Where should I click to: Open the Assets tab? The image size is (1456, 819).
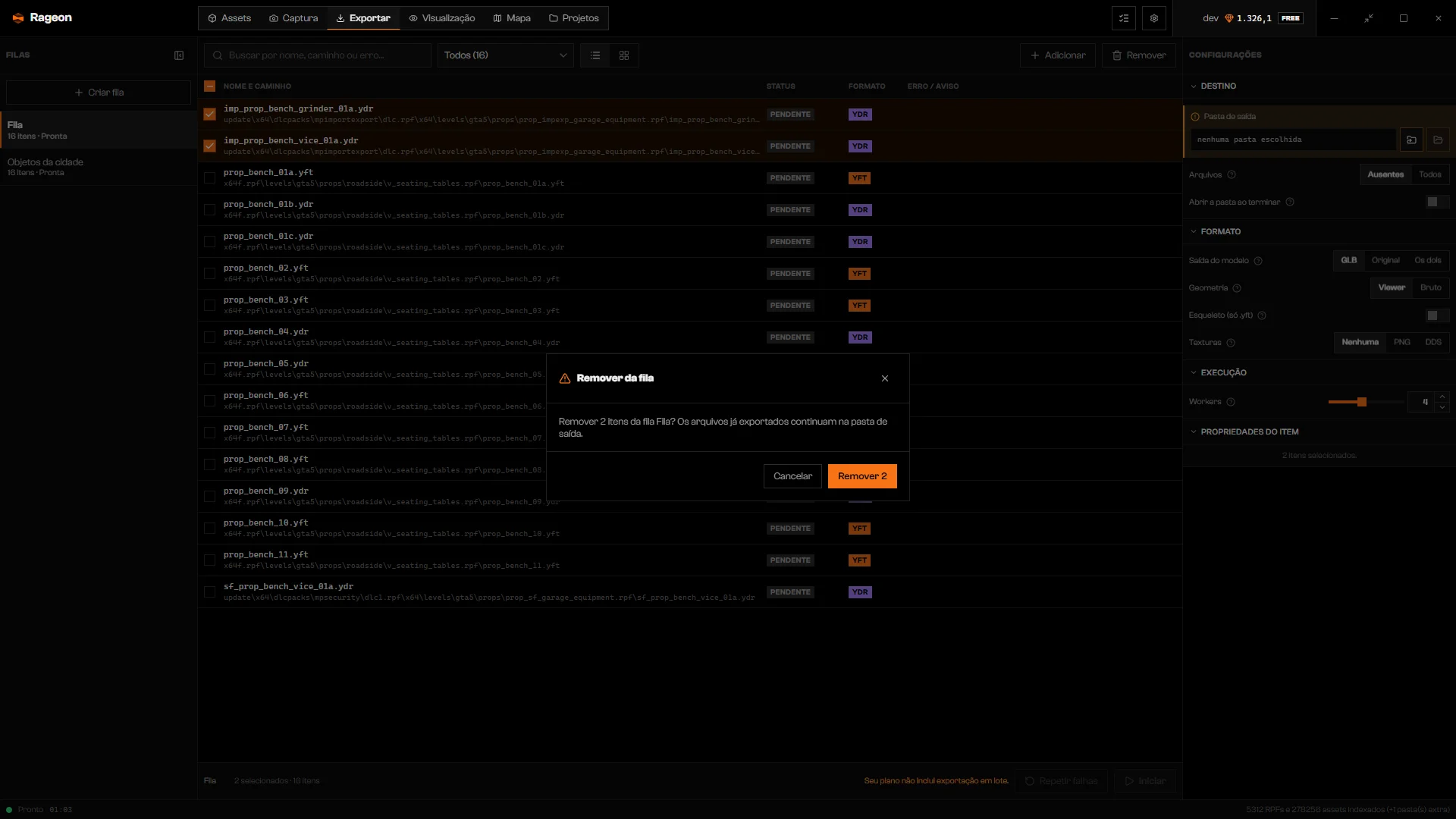tap(229, 18)
